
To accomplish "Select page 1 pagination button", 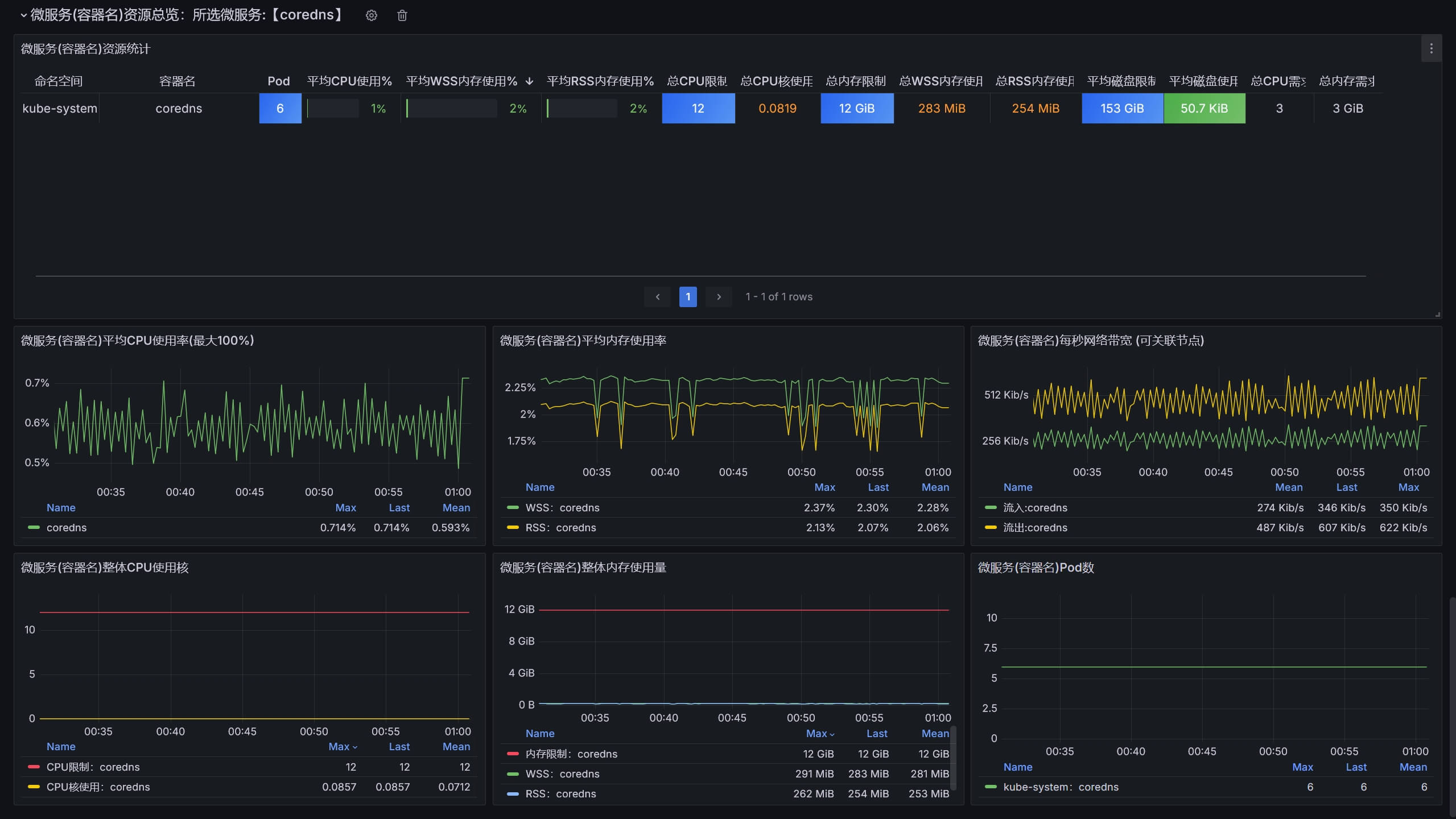I will click(x=688, y=297).
